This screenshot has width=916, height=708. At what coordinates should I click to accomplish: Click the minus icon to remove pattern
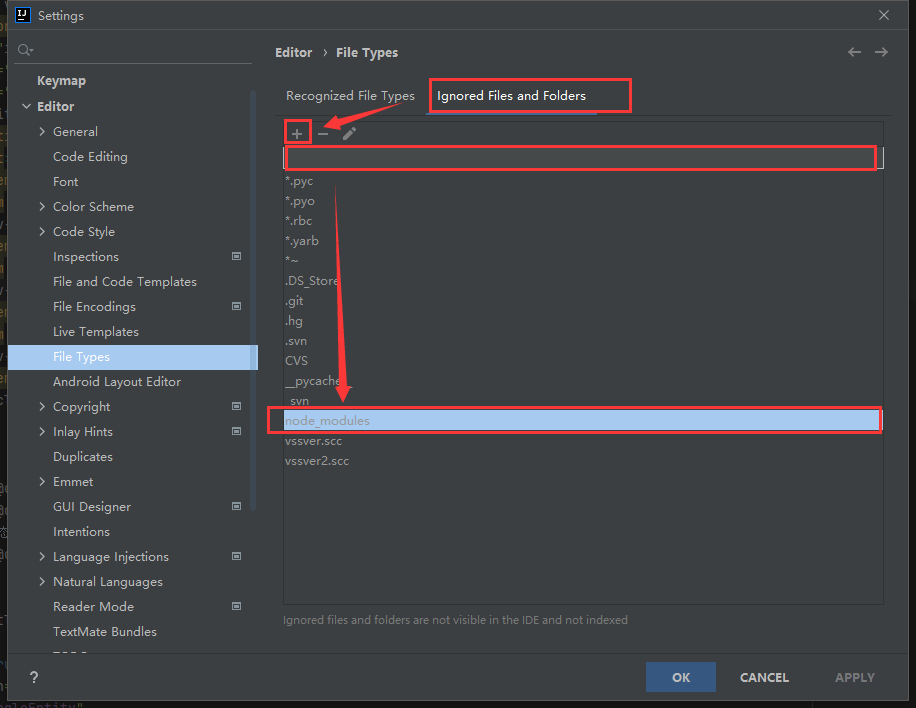323,134
